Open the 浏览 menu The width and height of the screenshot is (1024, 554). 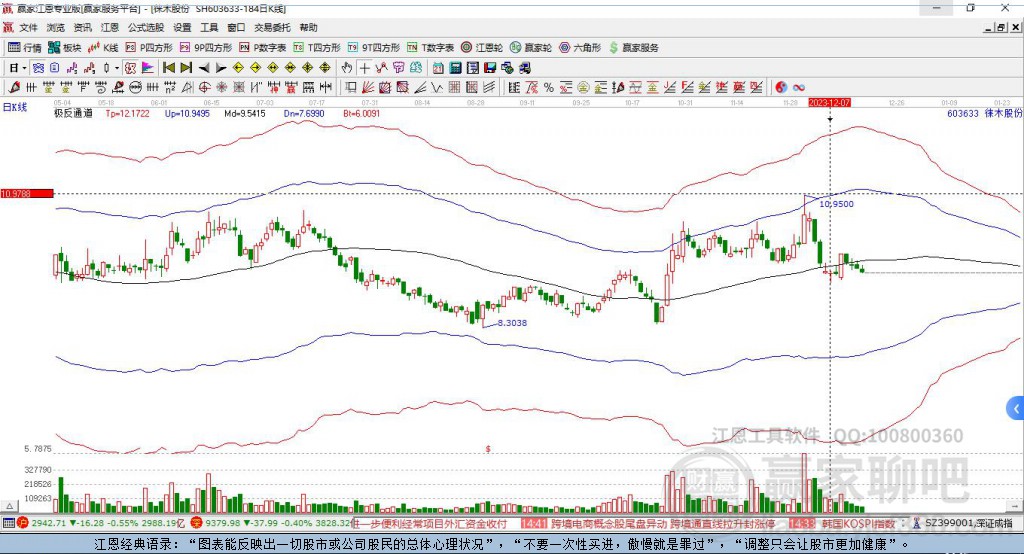(x=56, y=27)
